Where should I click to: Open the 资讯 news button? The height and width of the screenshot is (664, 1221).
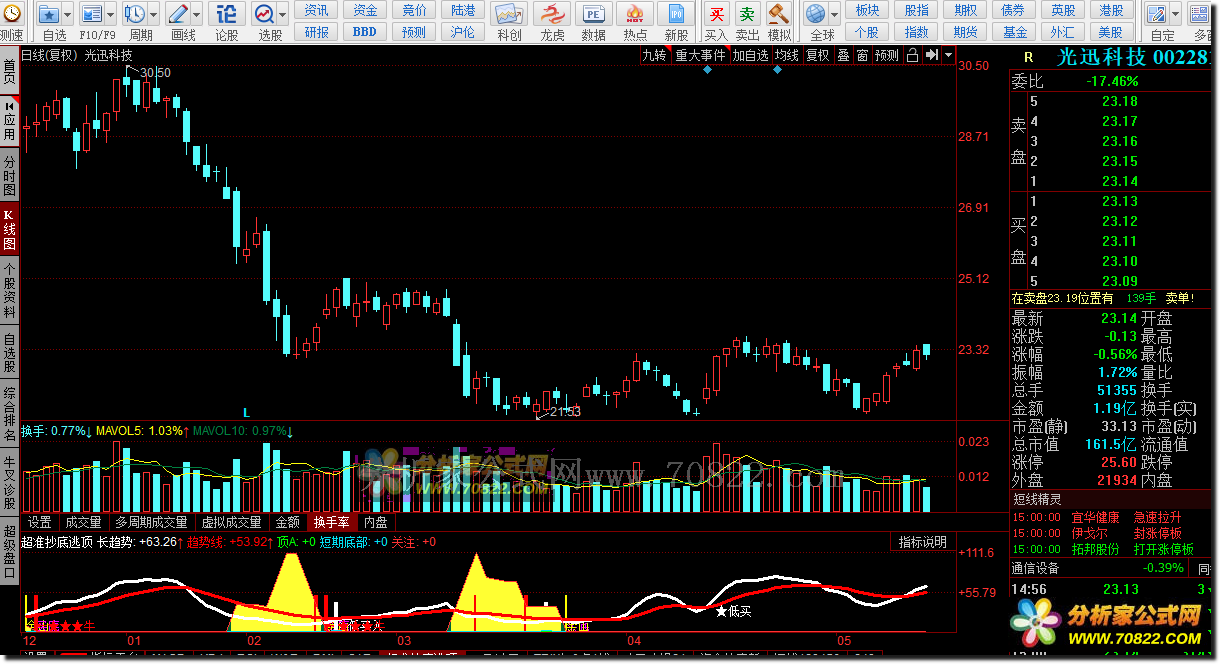tap(316, 10)
